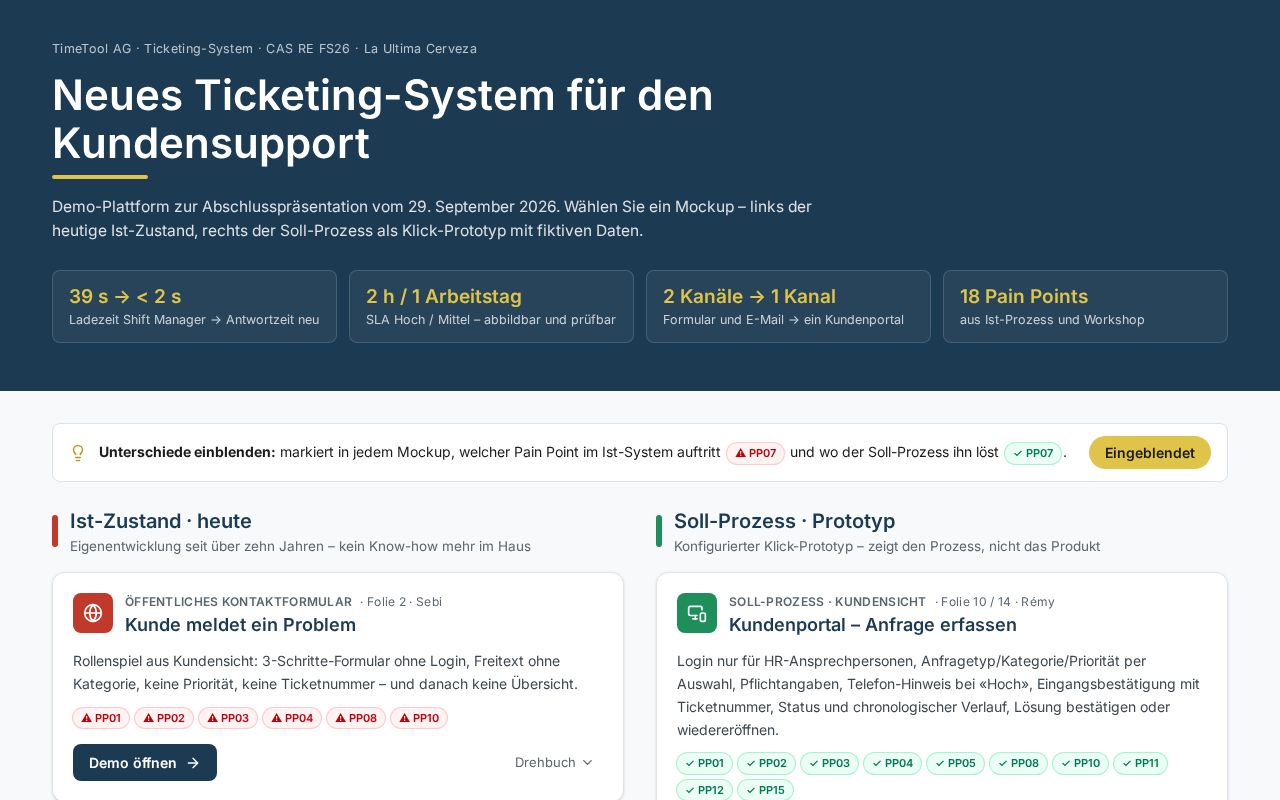
Task: Click the lightbulb icon beside Unterschiede einblenden
Action: (x=78, y=453)
